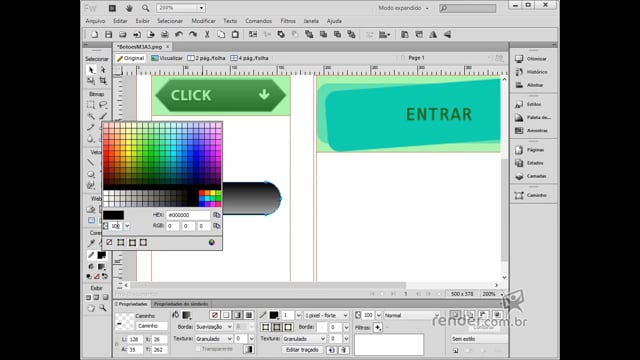This screenshot has width=640, height=360.
Task: Open the Caminho panel
Action: click(x=530, y=195)
